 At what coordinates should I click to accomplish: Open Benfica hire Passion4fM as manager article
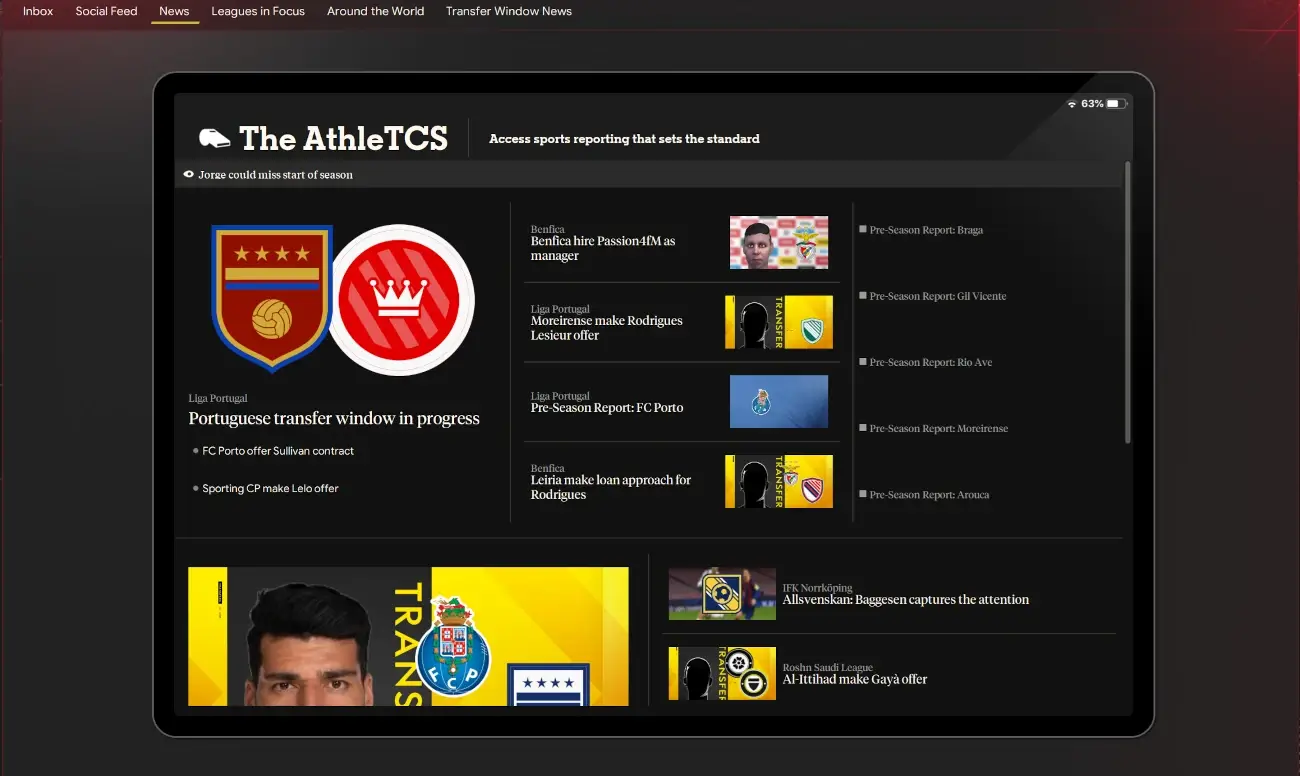[x=603, y=248]
